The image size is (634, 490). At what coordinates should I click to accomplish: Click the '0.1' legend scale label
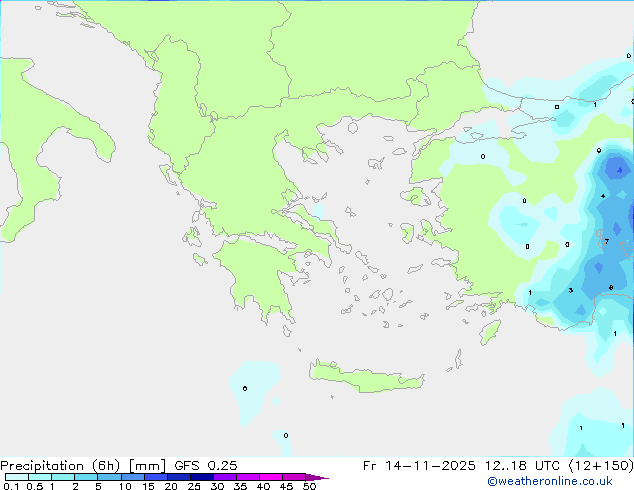[11, 486]
